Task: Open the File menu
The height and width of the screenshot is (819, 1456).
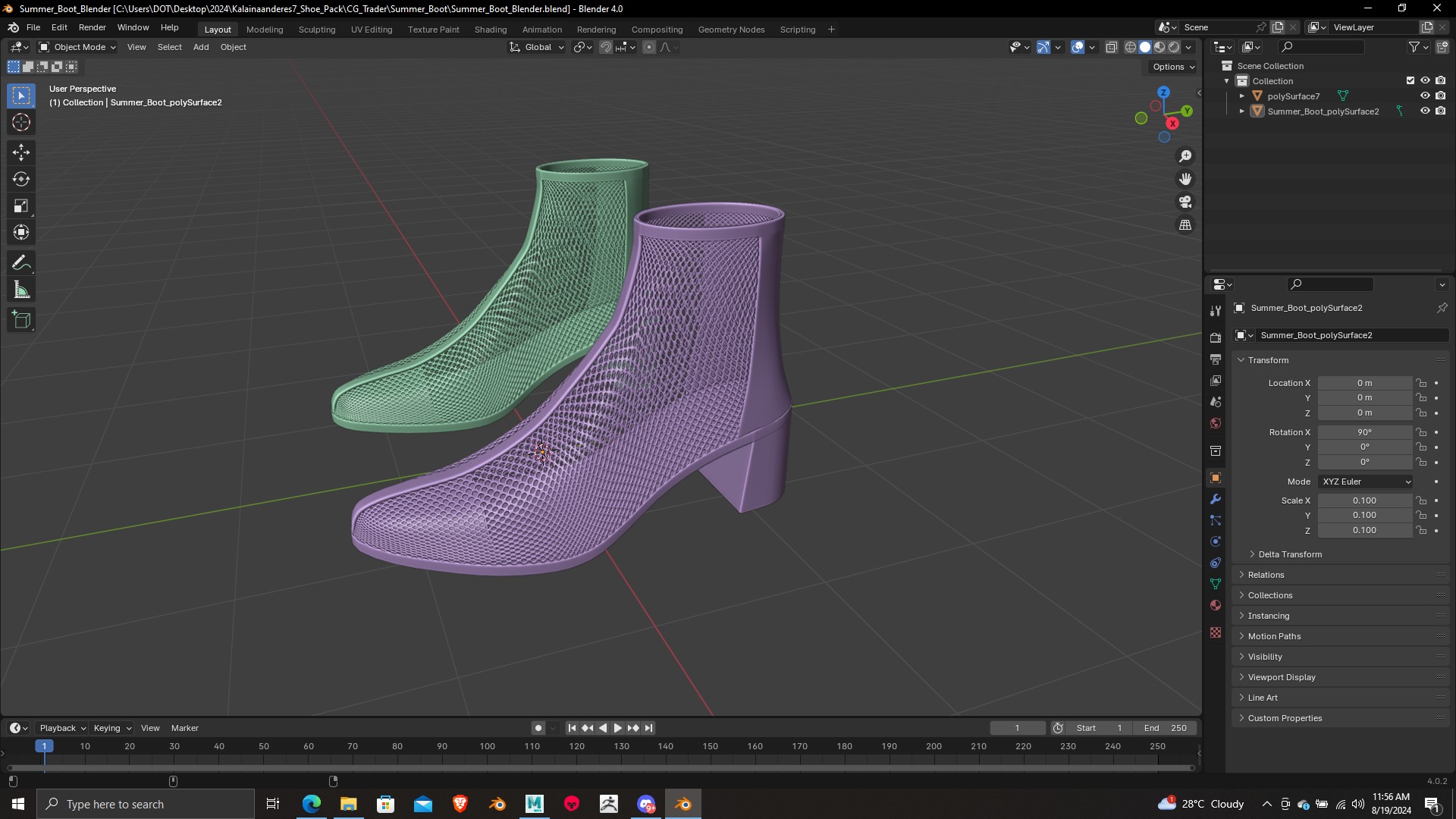Action: [x=33, y=27]
